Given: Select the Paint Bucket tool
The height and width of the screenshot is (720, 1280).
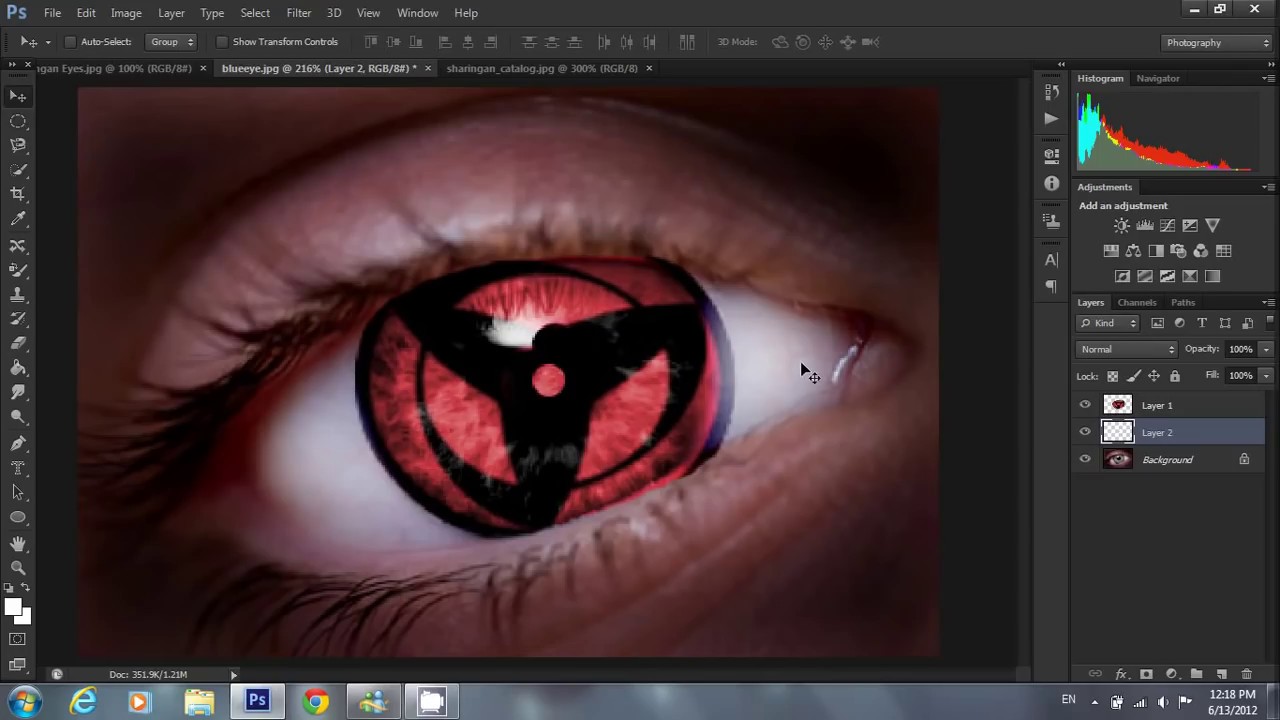Looking at the screenshot, I should point(18,369).
